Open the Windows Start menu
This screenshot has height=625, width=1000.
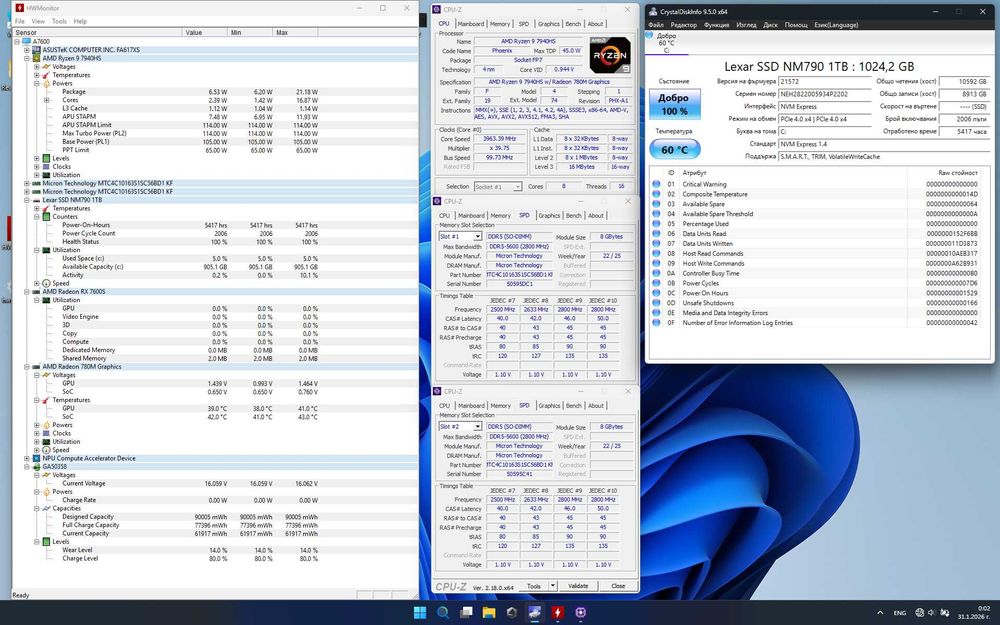tap(420, 613)
